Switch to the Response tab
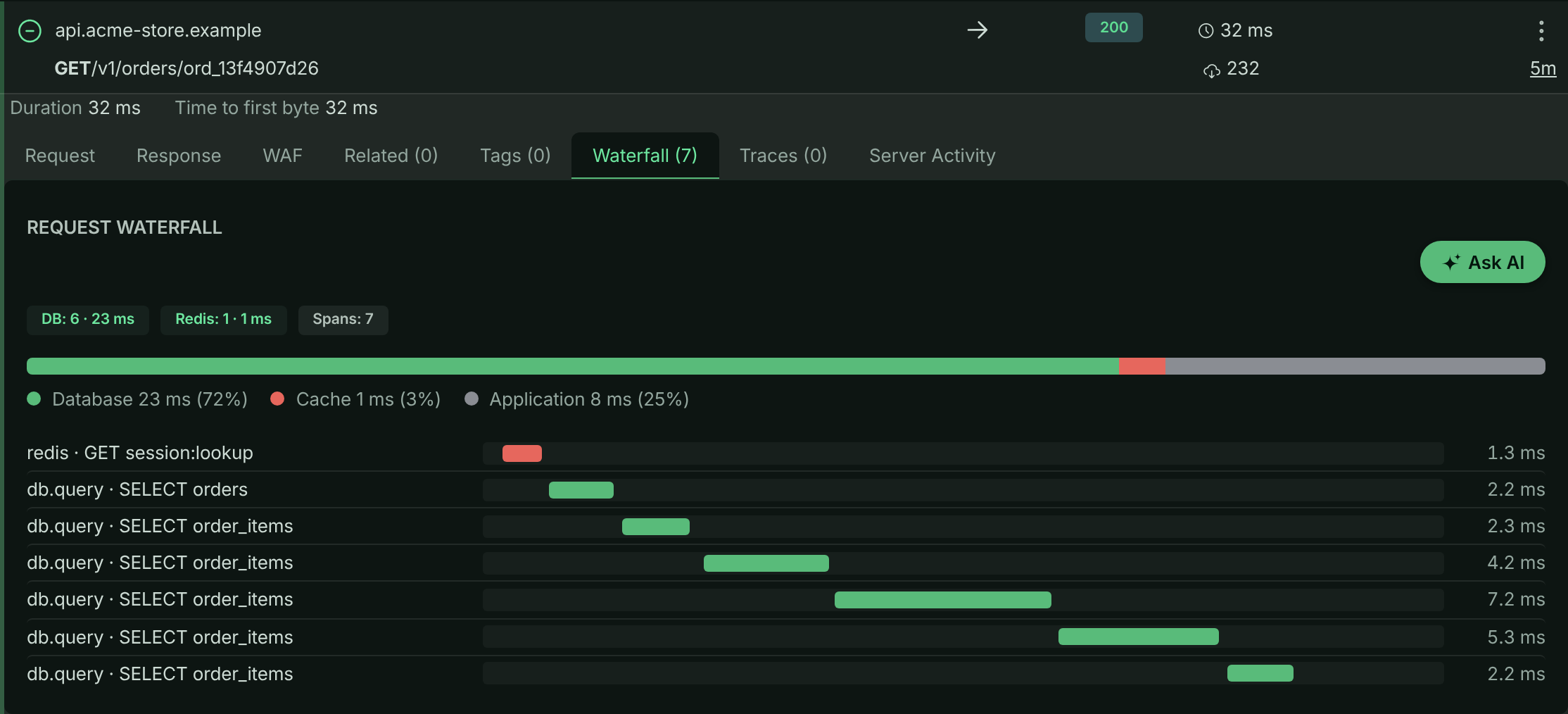The image size is (1568, 714). [179, 156]
